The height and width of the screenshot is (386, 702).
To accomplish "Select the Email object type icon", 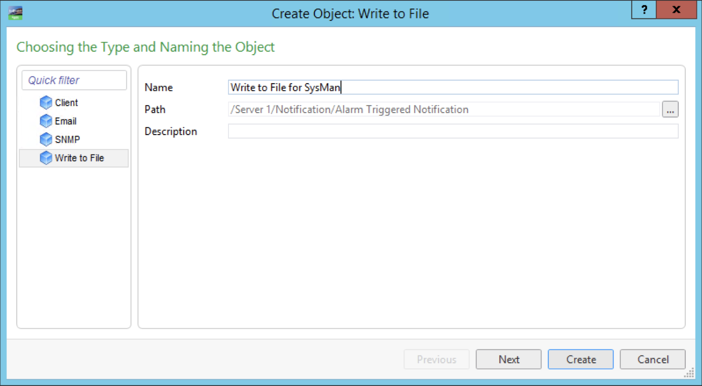I will 46,121.
